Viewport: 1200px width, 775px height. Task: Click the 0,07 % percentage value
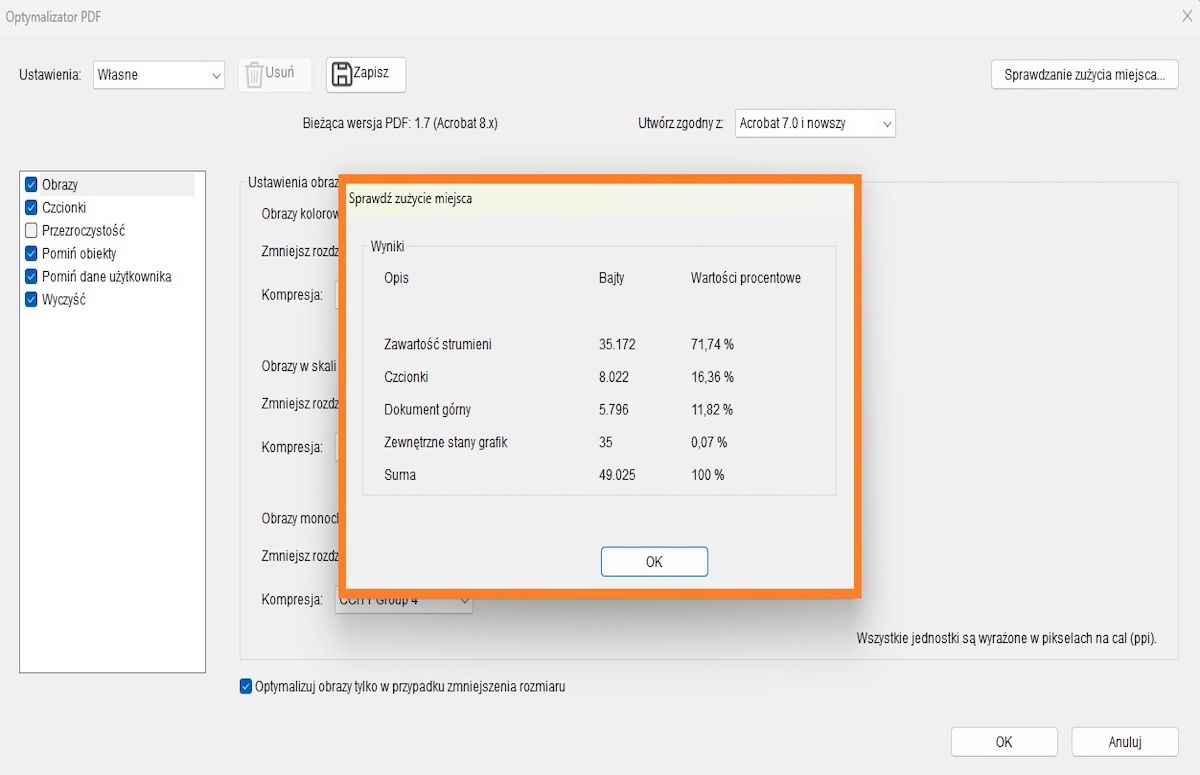pos(709,442)
